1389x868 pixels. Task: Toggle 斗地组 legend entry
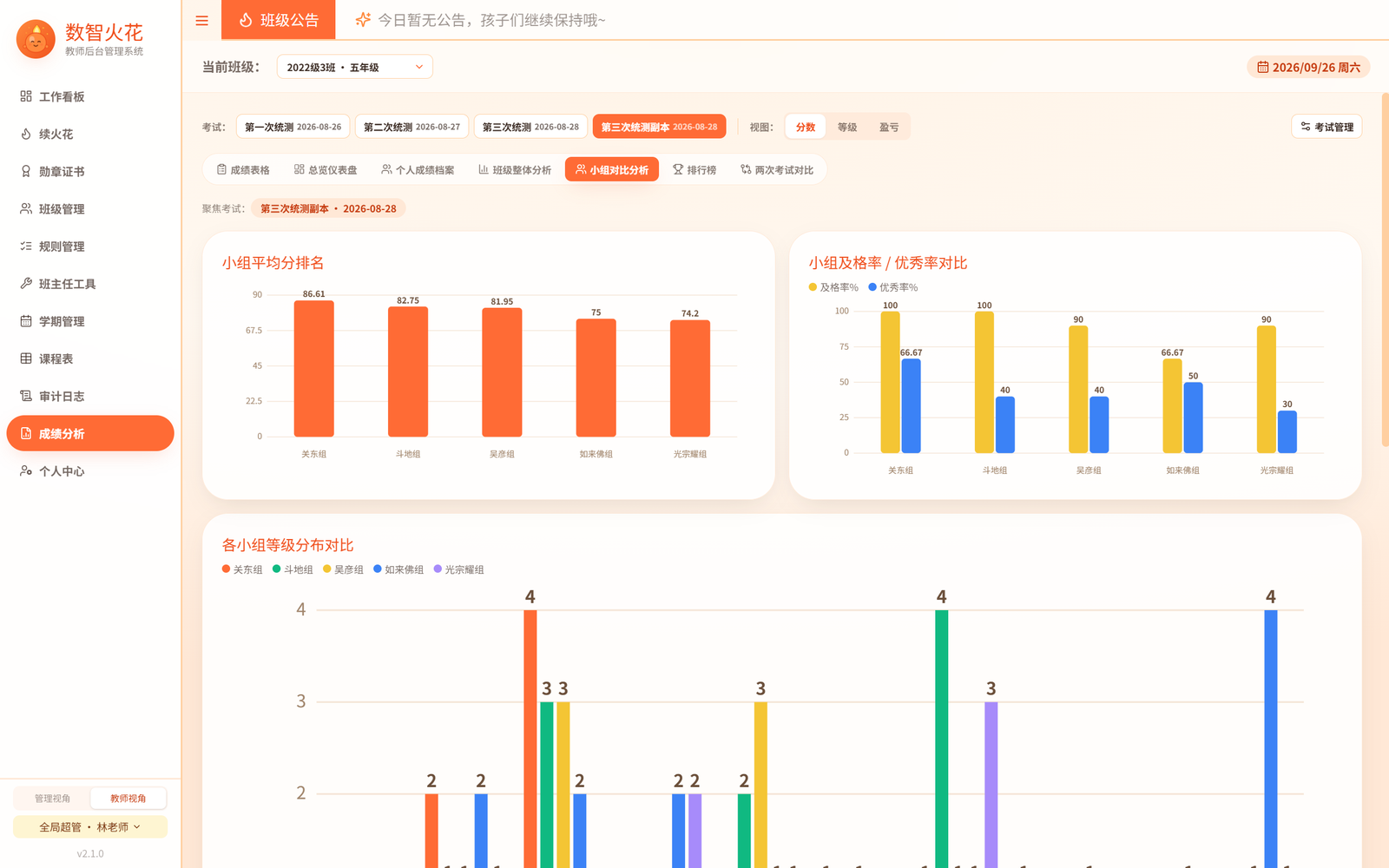(x=293, y=569)
